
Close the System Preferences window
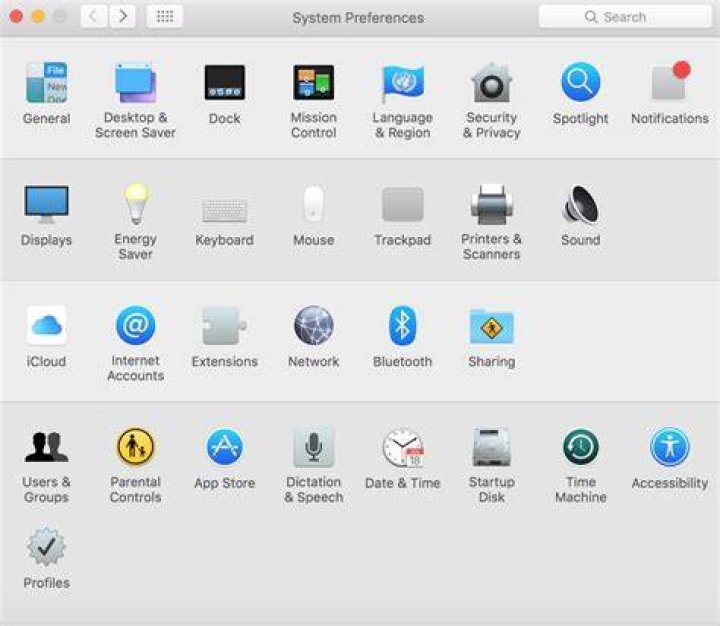click(x=16, y=17)
